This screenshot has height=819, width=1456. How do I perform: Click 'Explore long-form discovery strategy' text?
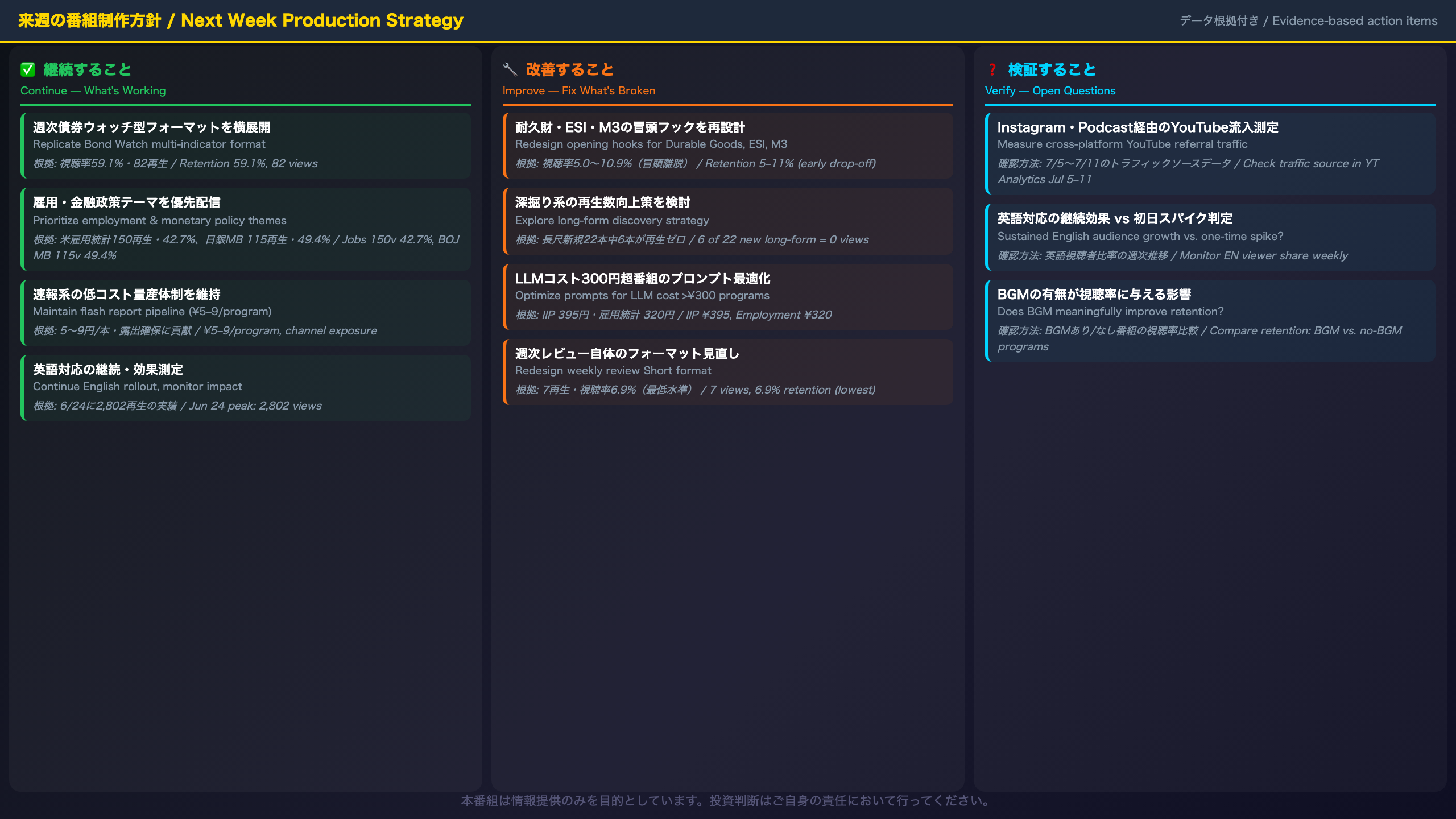point(612,221)
